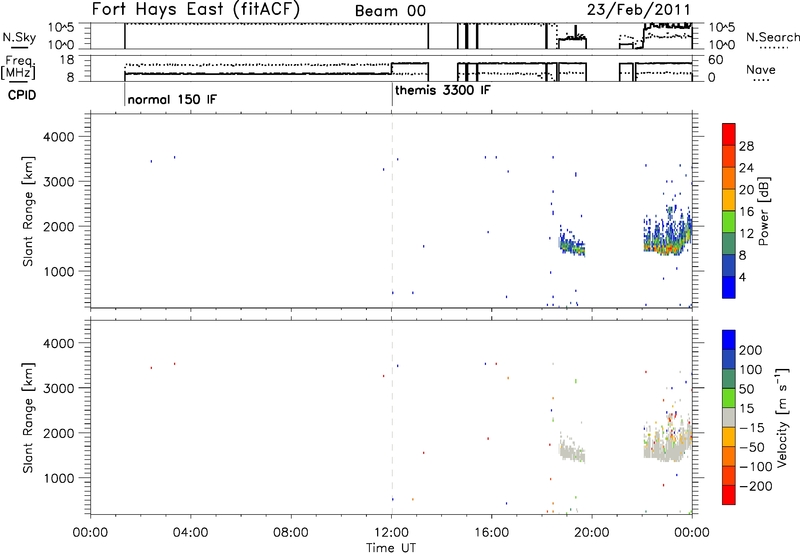Select the "N.Sky" axis label
This screenshot has height=554, width=800.
point(19,37)
